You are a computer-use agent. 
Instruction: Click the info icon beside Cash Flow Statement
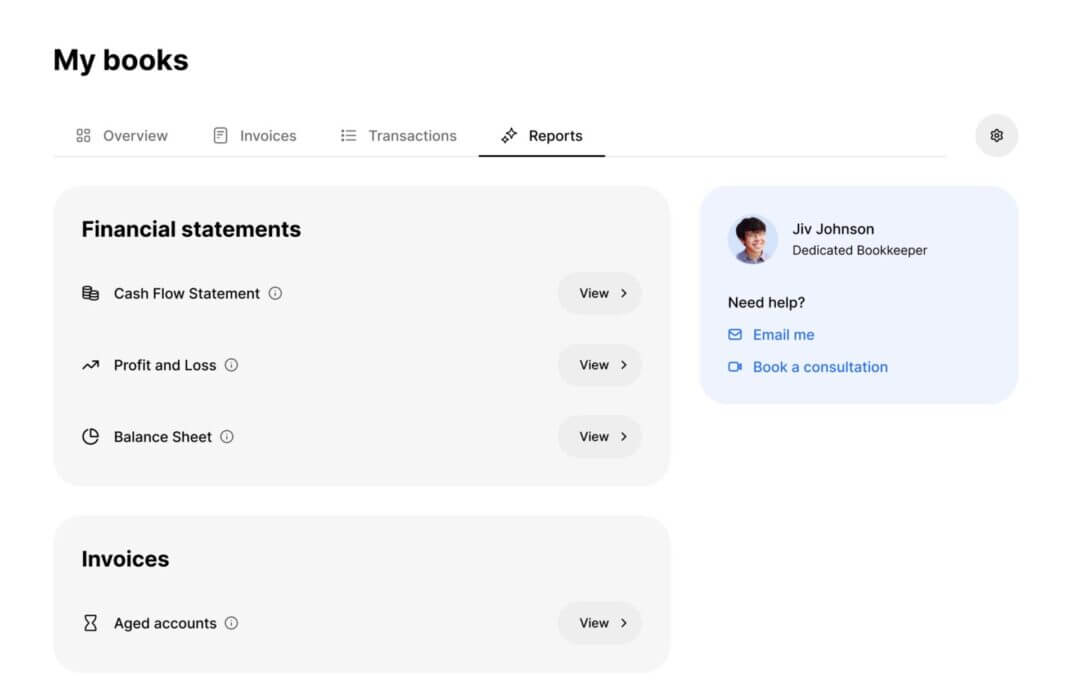[276, 294]
